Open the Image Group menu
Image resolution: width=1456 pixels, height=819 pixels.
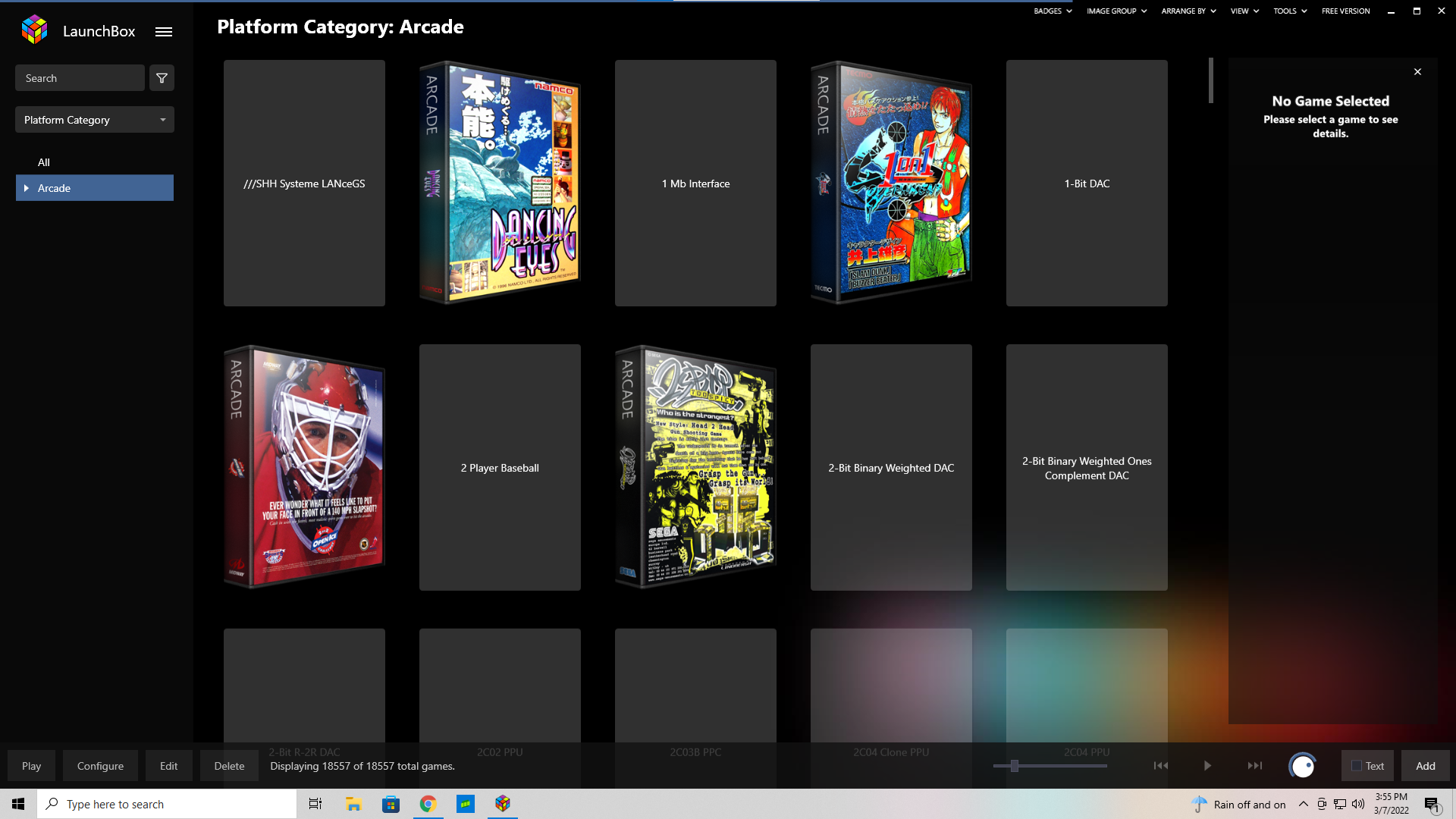click(1116, 11)
